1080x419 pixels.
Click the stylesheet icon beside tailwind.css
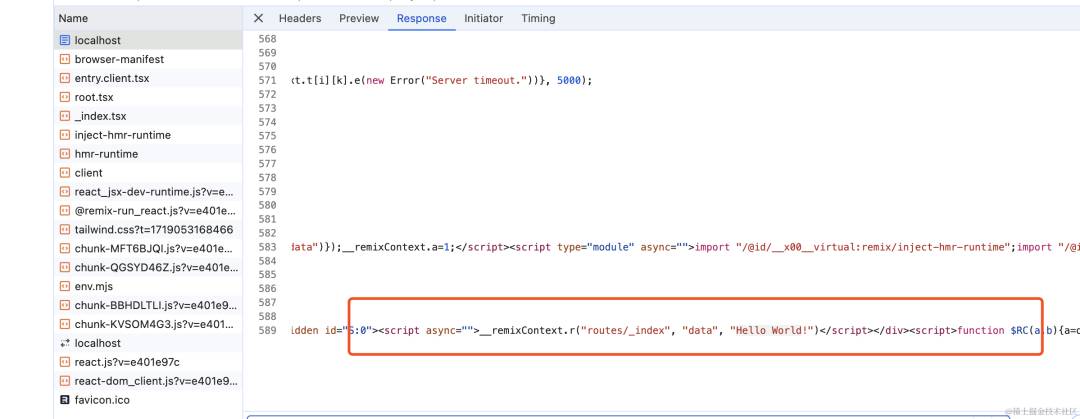point(65,229)
